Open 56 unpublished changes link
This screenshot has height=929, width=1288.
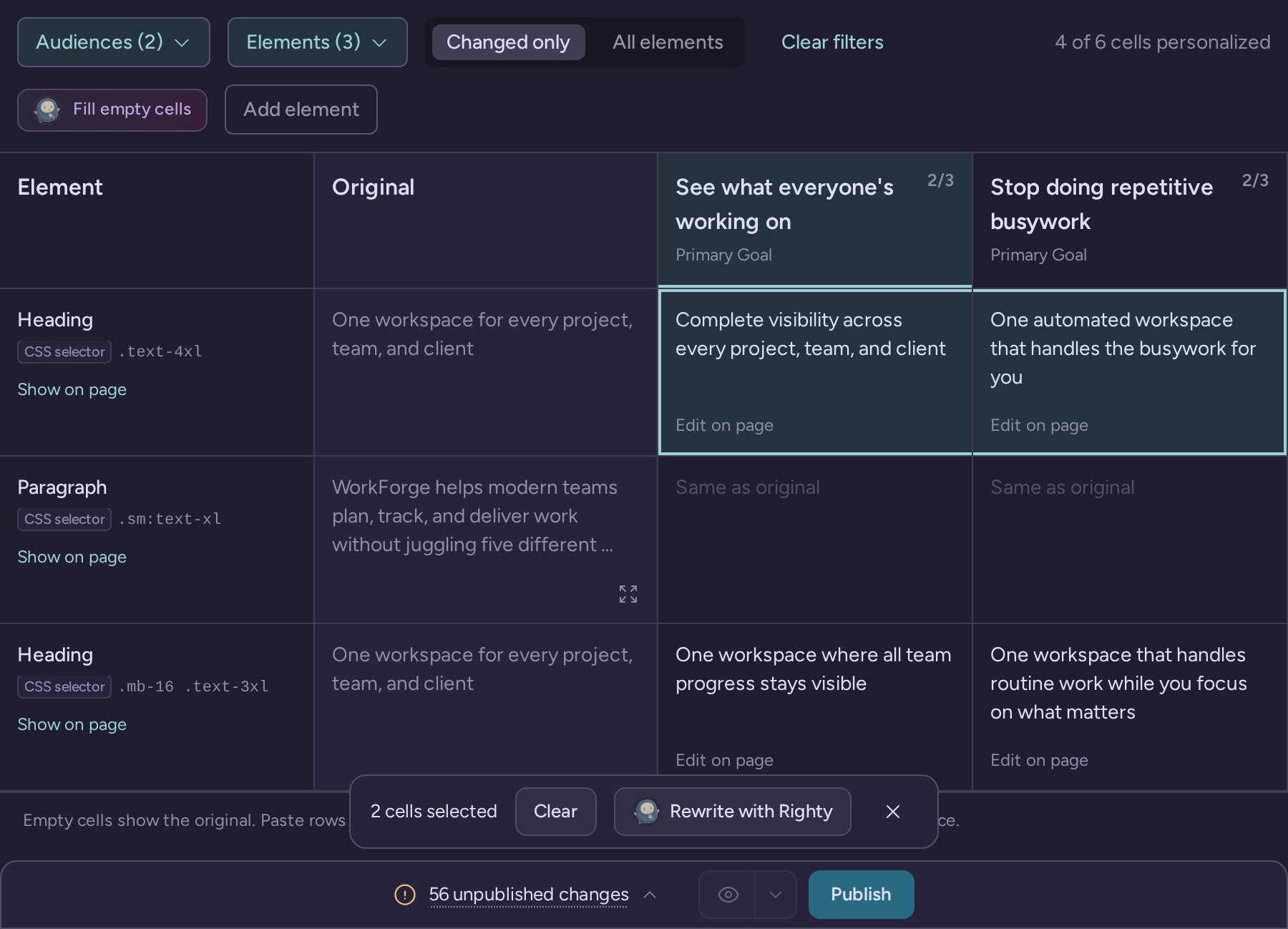[529, 895]
